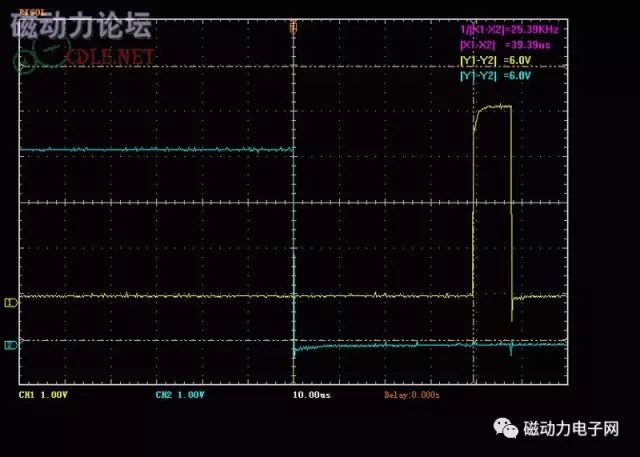
Task: Click the CH2 ground level marker
Action: (11, 345)
